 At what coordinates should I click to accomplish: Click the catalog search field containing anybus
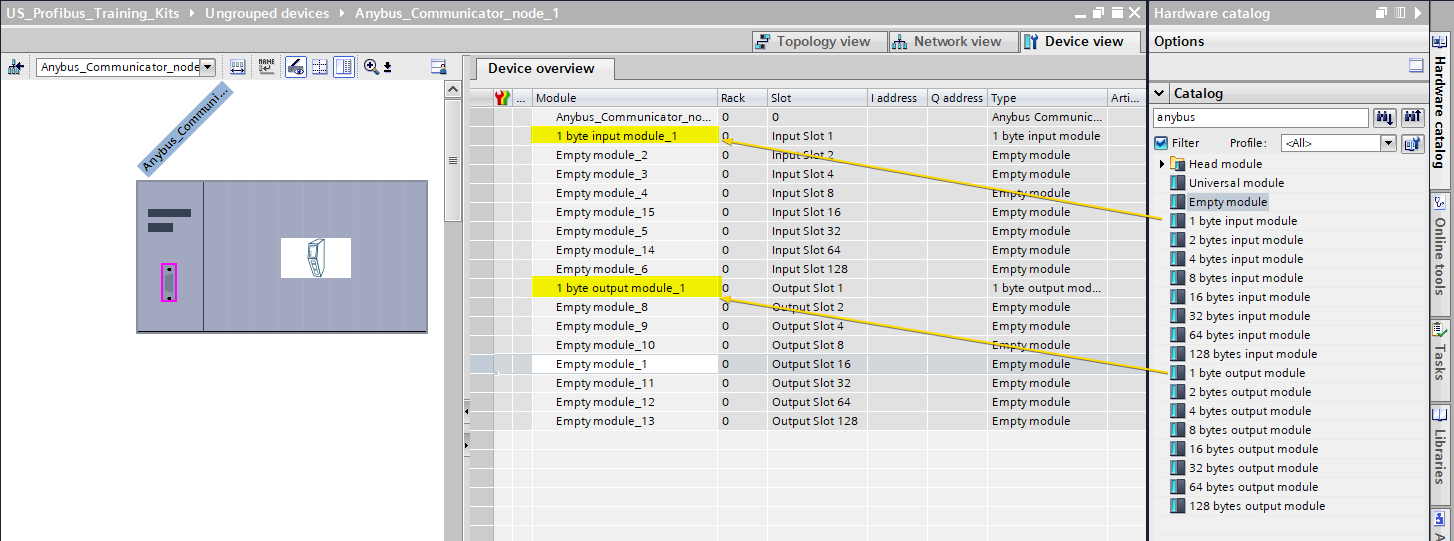click(1260, 118)
